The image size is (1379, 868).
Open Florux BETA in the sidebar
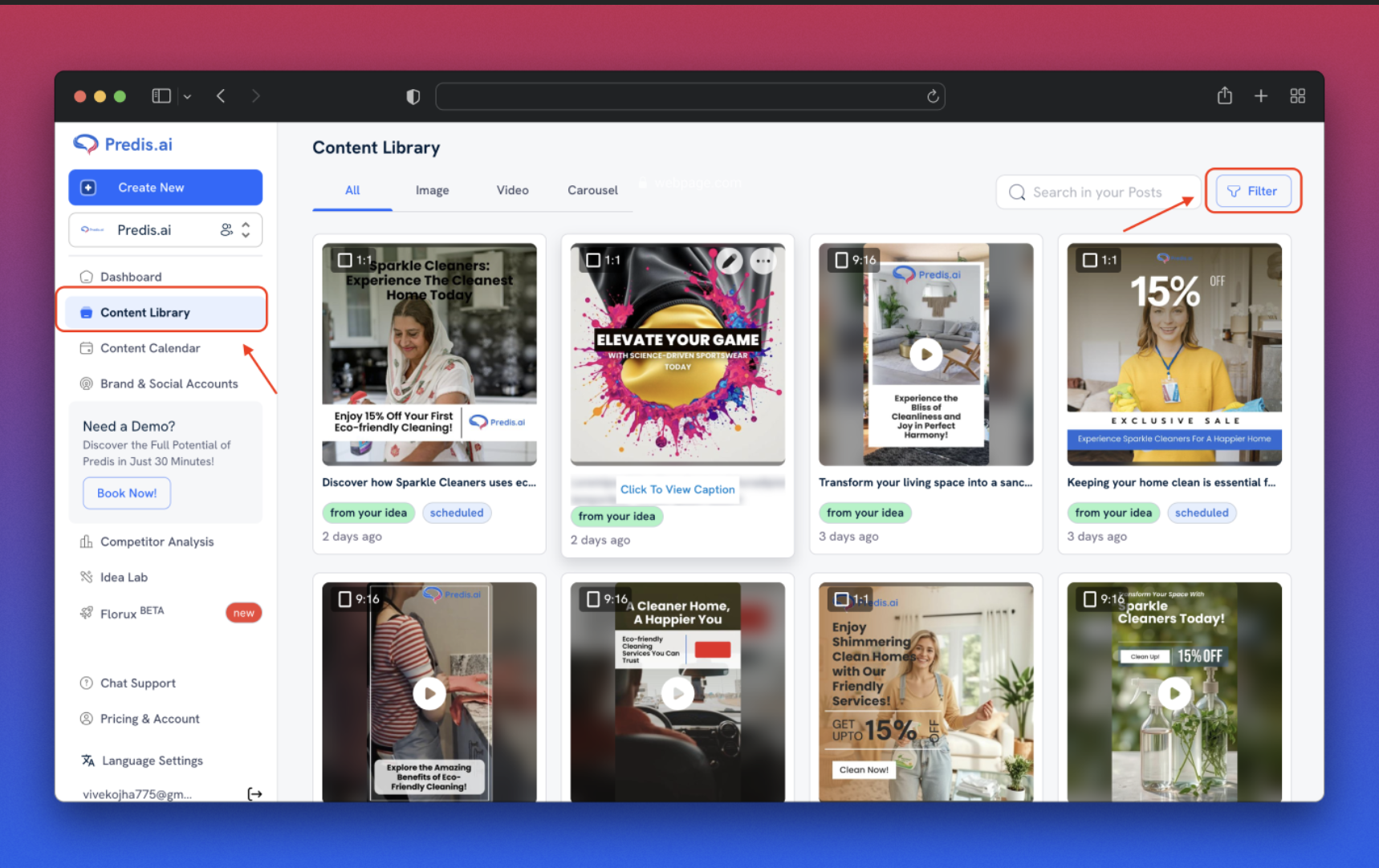[132, 613]
